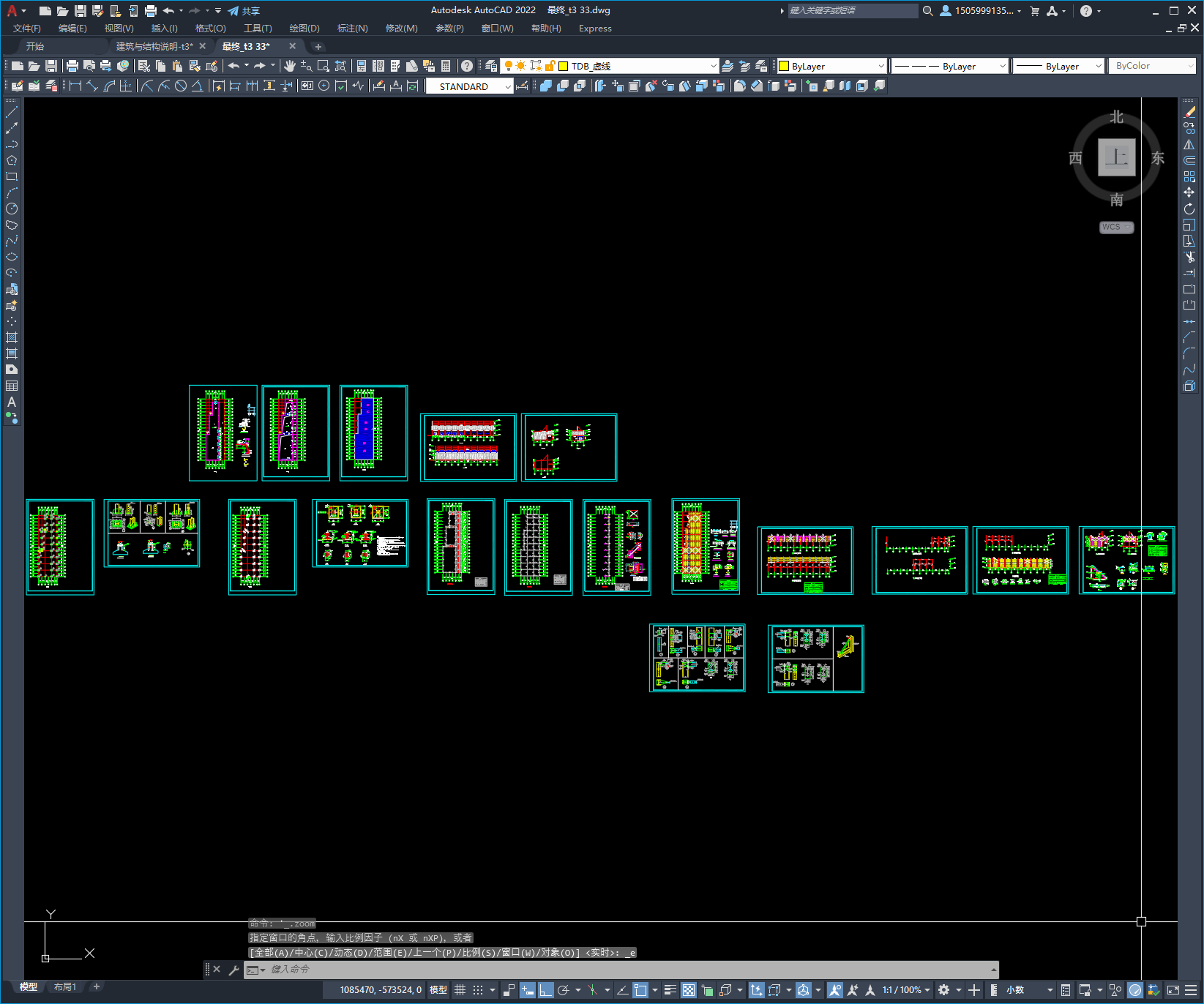The image size is (1204, 1004).
Task: Select the Hatch tool in draw toolbar
Action: (12, 337)
